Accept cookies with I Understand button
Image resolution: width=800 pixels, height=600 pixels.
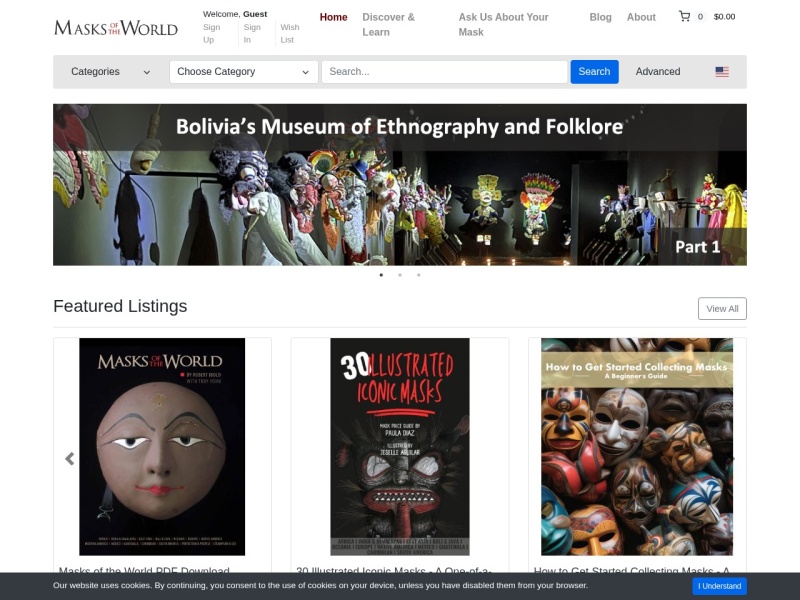pyautogui.click(x=719, y=586)
